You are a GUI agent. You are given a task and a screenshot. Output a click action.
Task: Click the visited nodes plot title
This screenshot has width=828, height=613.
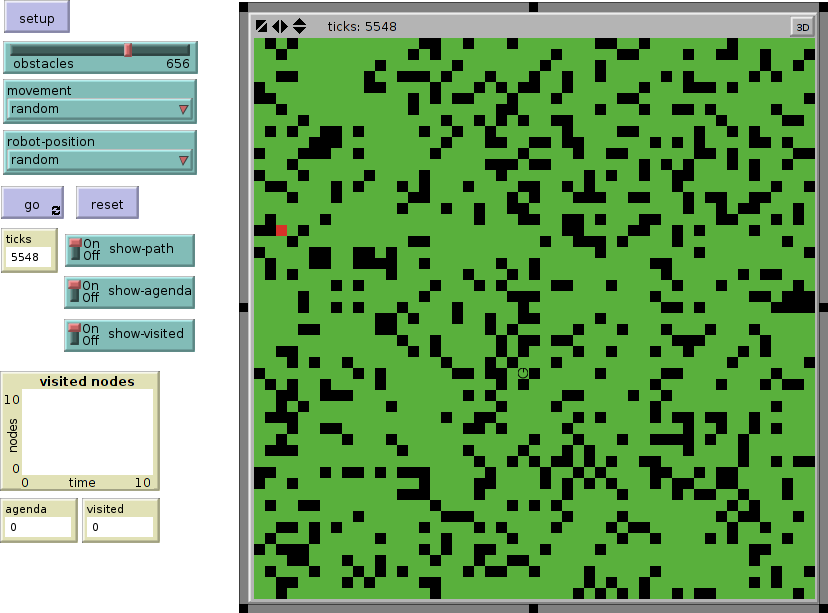coord(87,381)
